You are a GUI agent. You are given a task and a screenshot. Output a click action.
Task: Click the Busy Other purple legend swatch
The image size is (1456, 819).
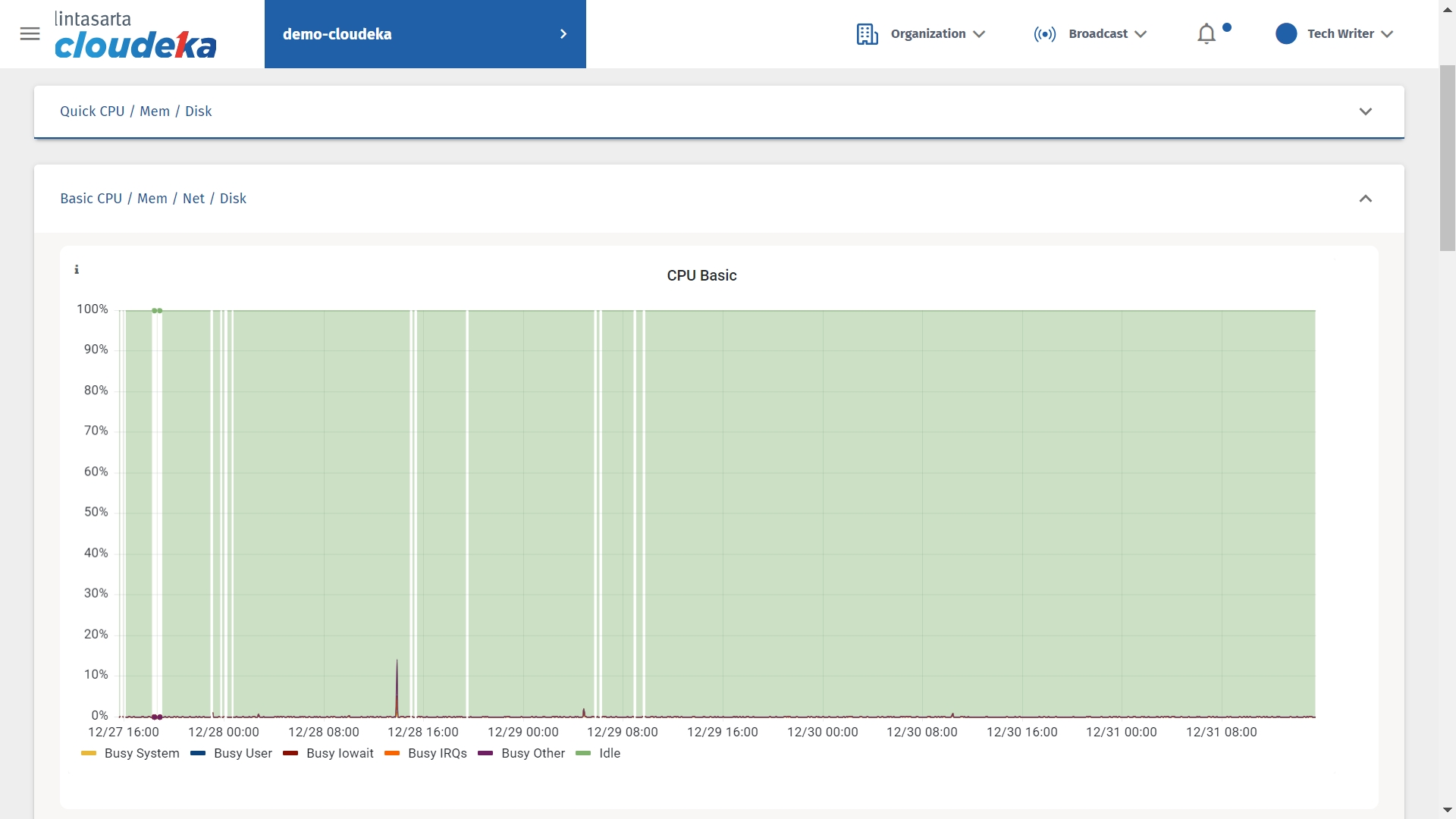point(485,754)
